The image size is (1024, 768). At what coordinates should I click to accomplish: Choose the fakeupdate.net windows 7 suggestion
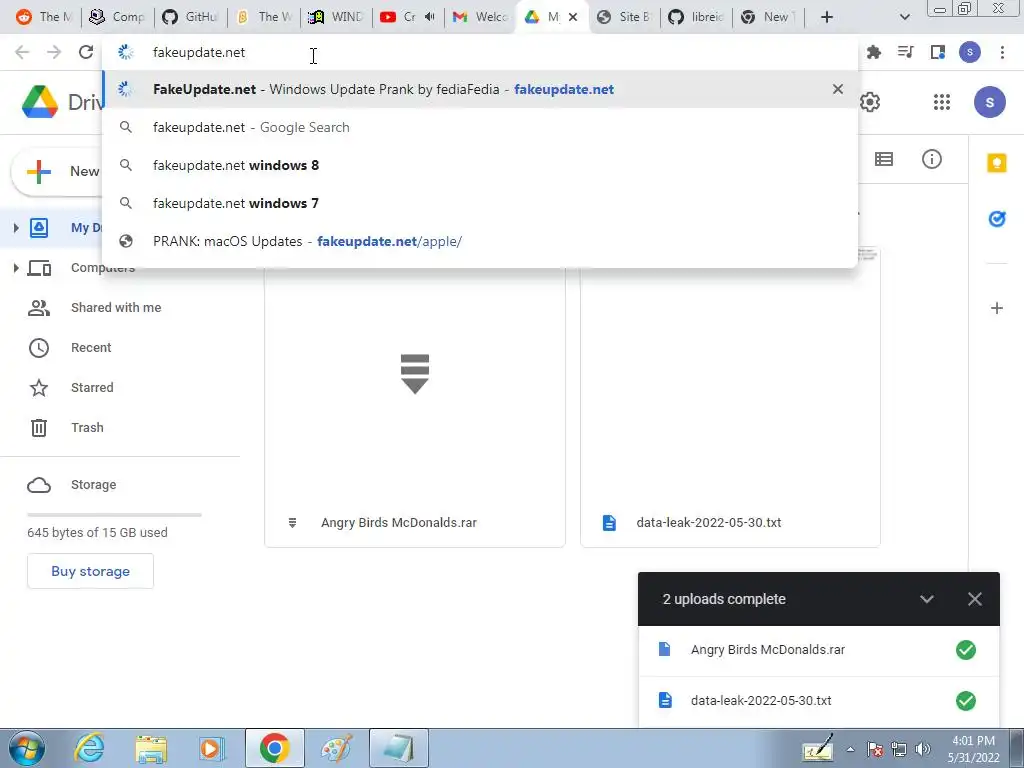479,203
